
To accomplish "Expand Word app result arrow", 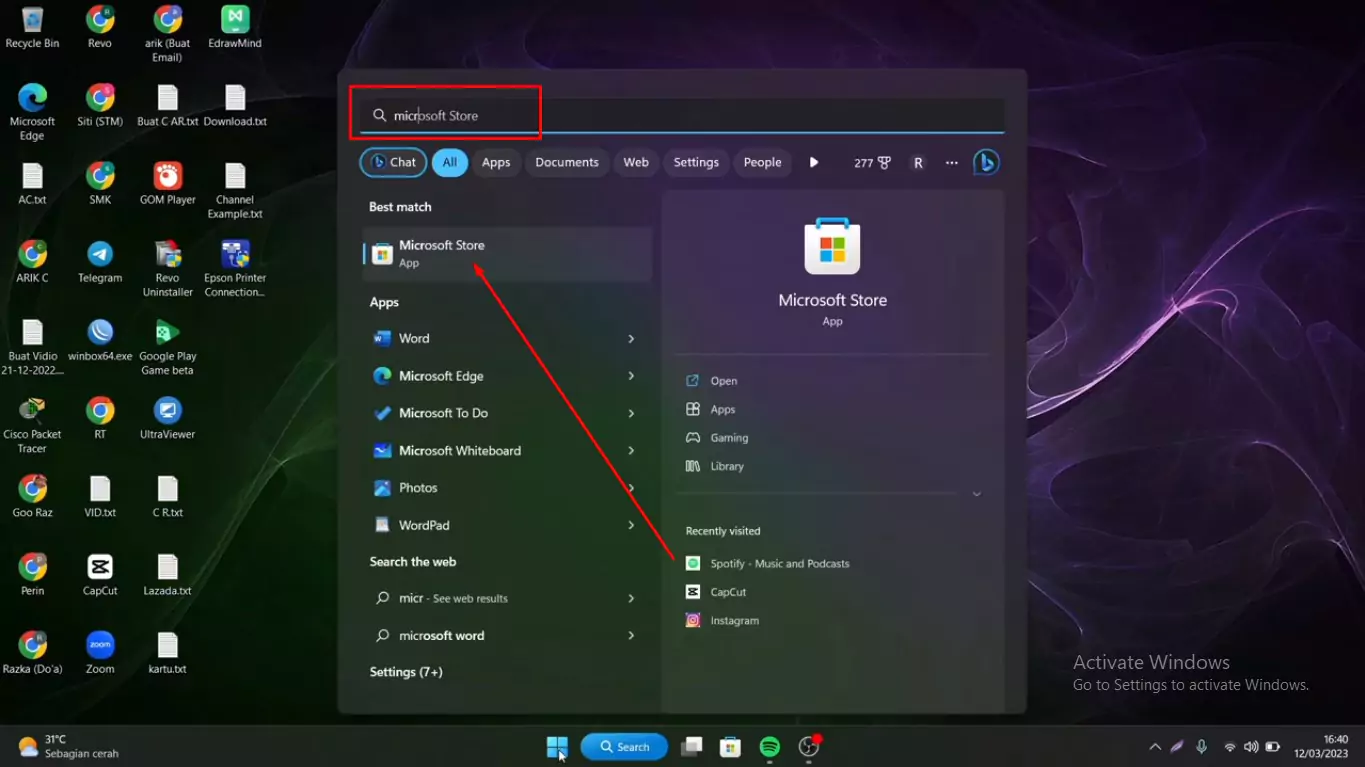I will [x=631, y=339].
